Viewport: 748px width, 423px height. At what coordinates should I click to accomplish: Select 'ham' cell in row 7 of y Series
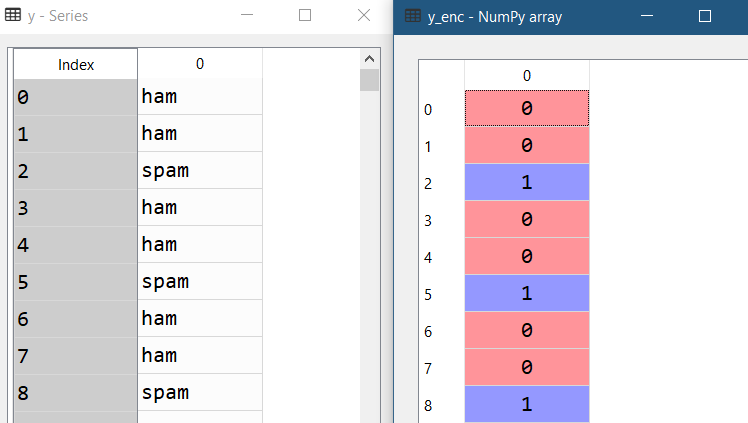click(x=200, y=355)
